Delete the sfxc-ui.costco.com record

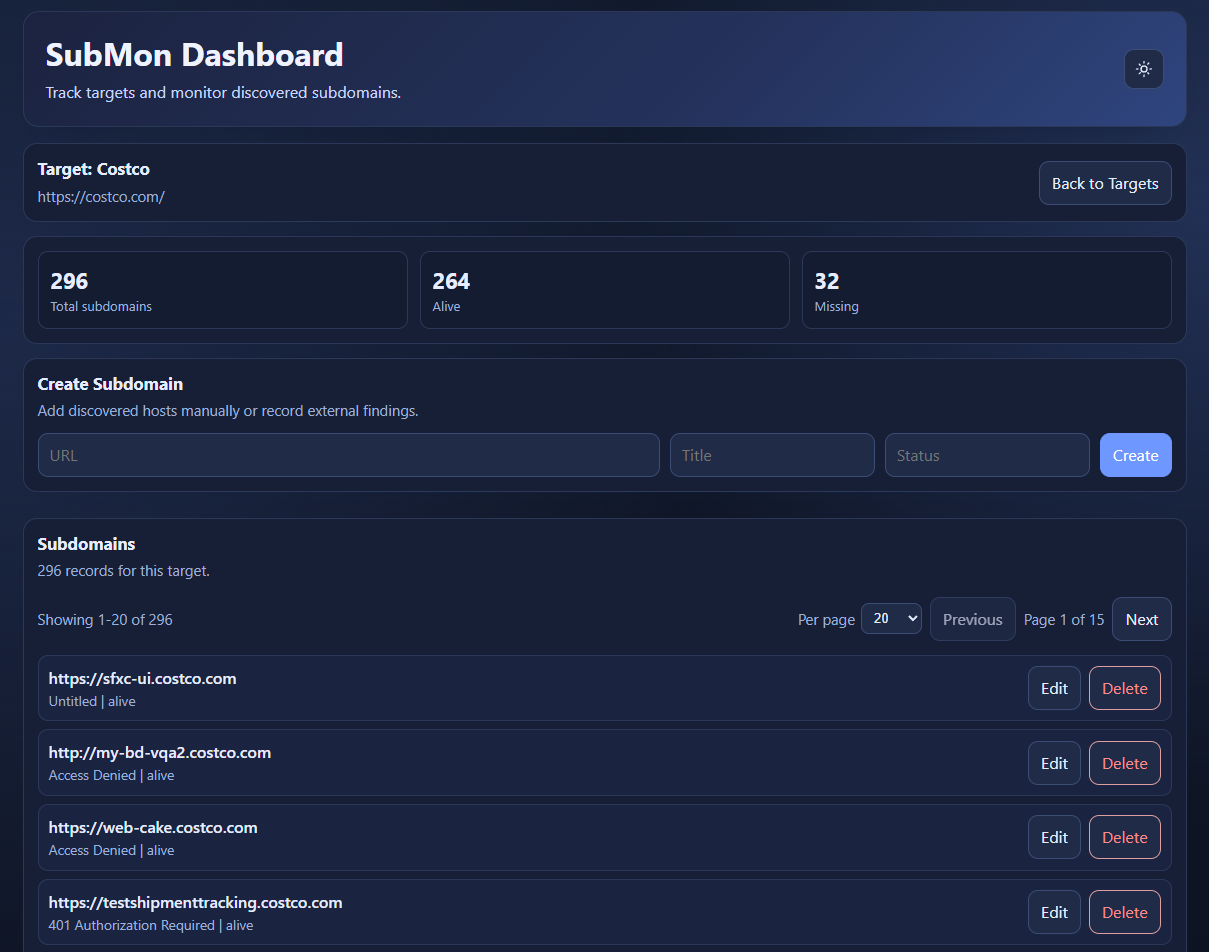(1125, 688)
